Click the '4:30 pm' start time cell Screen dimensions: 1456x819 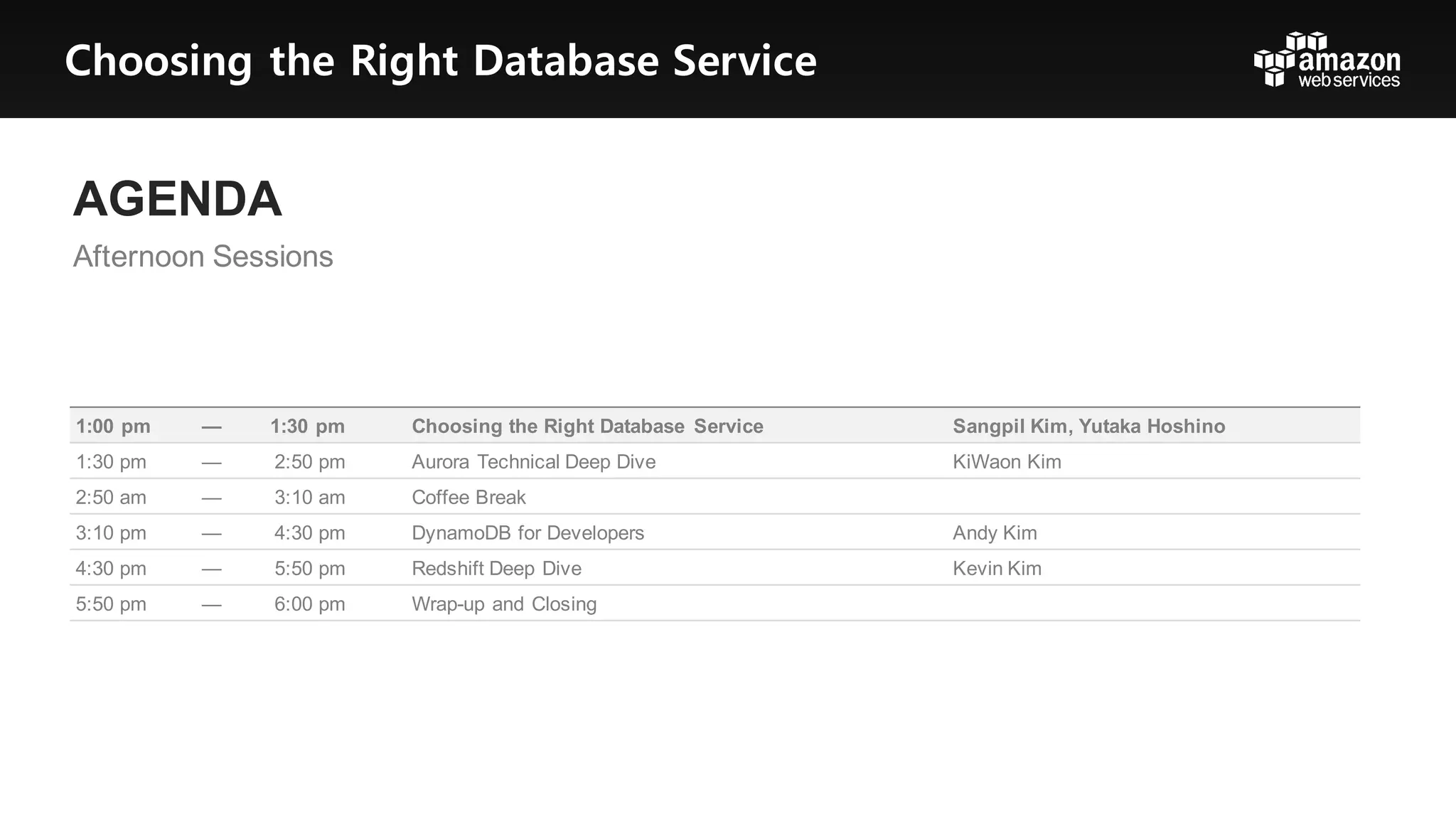point(111,569)
